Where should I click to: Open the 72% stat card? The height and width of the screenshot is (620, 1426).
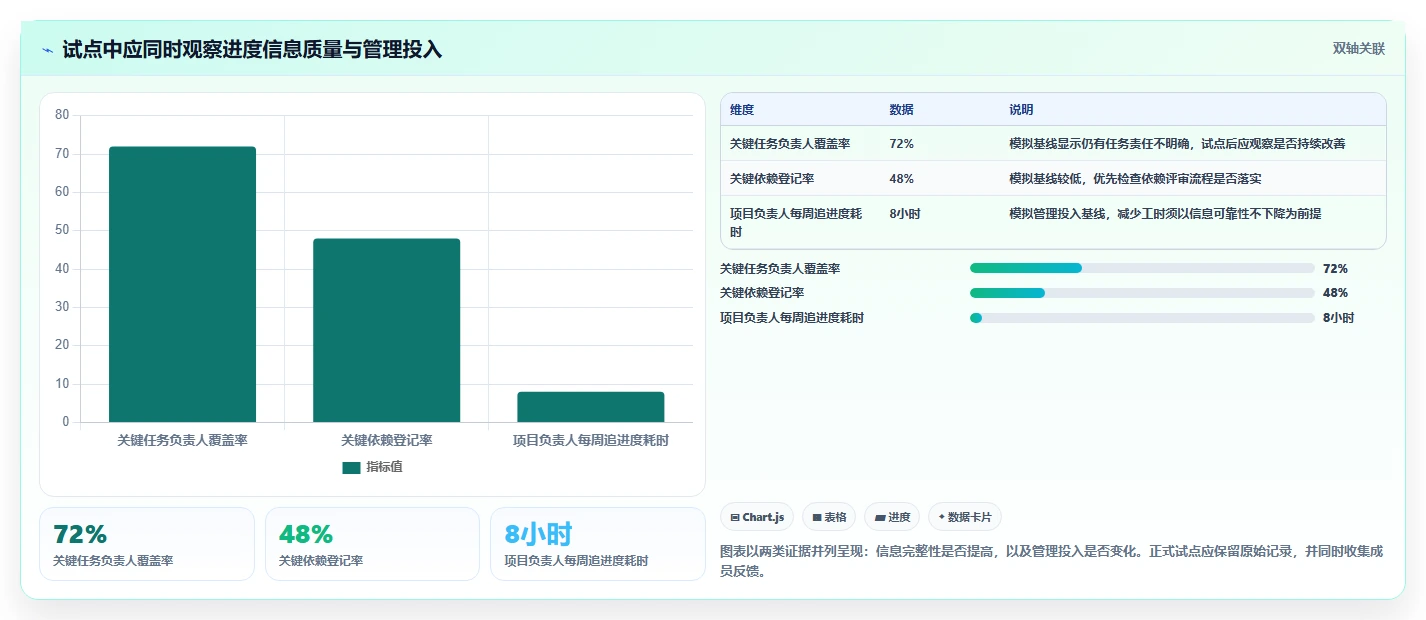147,544
